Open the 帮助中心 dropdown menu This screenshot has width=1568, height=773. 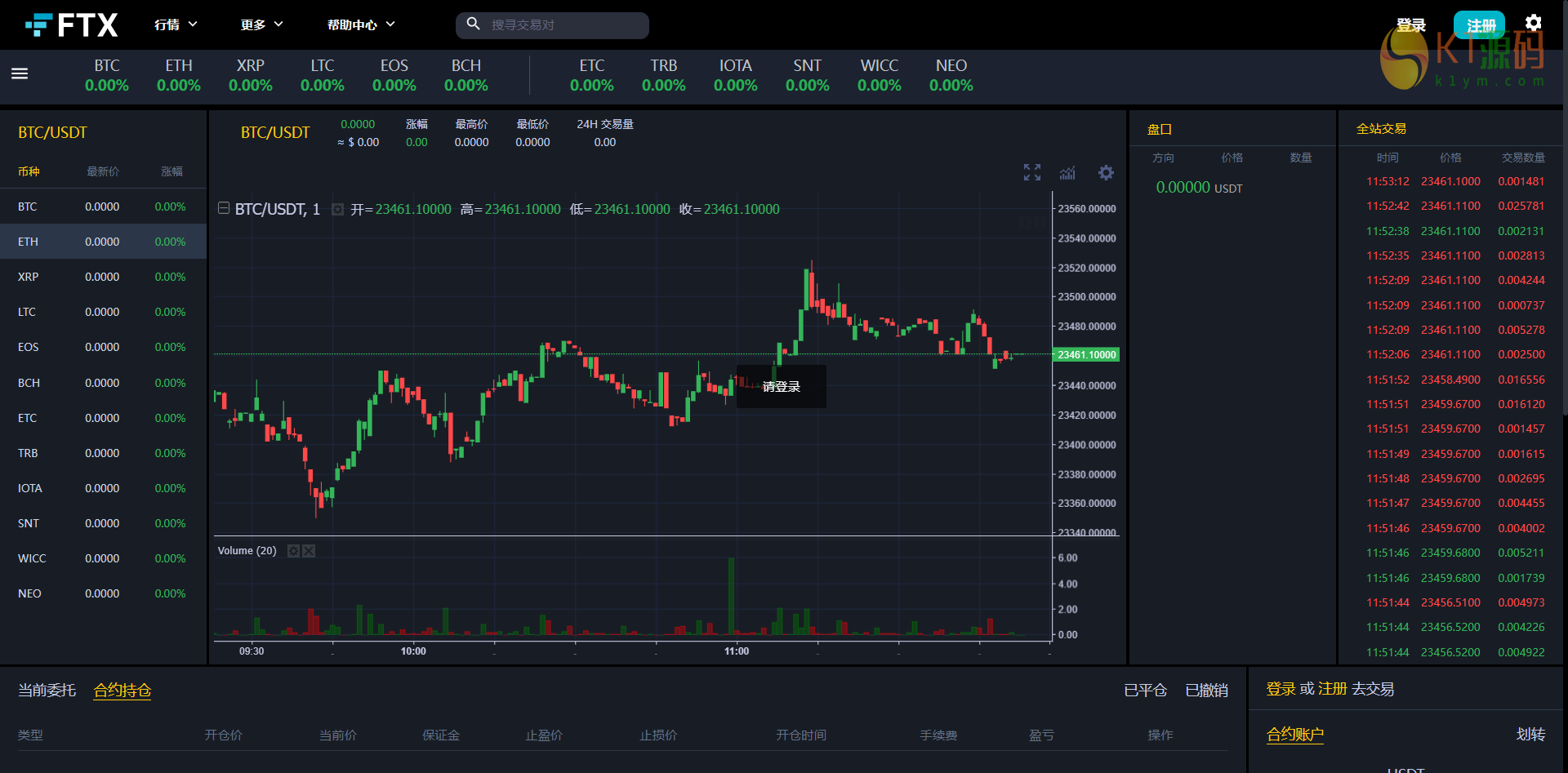click(361, 24)
